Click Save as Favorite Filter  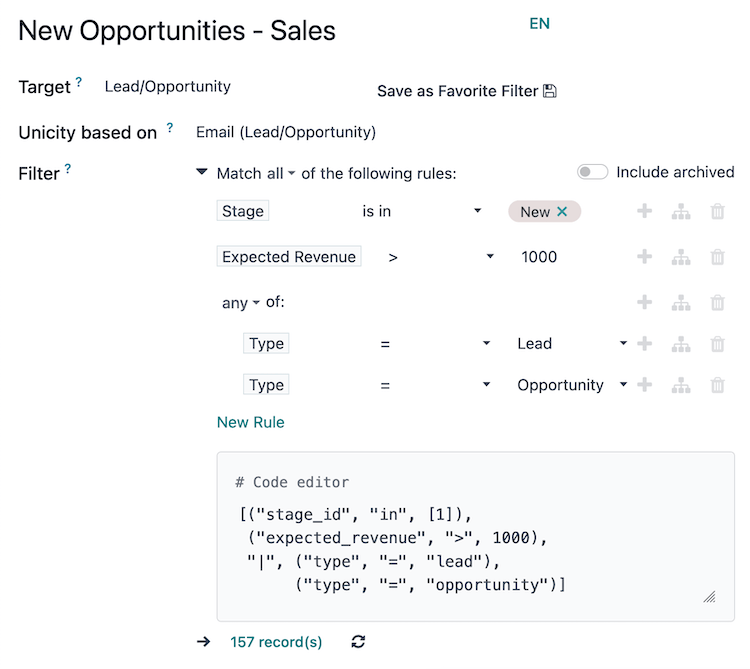[x=466, y=91]
